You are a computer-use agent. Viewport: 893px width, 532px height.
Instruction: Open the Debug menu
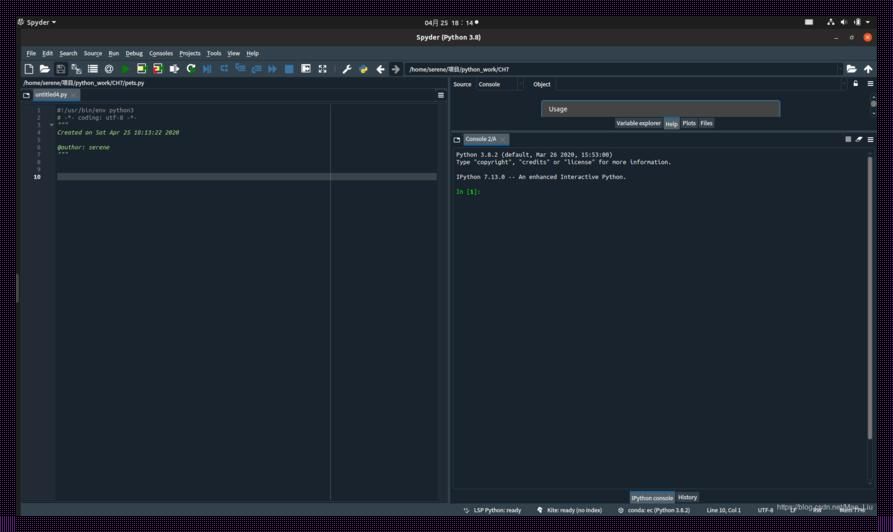134,53
